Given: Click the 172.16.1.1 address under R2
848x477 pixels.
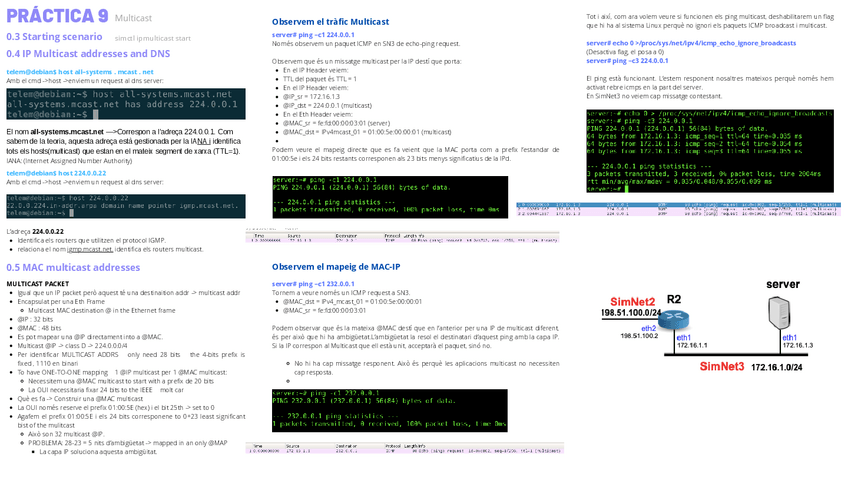Looking at the screenshot, I should pos(692,345).
